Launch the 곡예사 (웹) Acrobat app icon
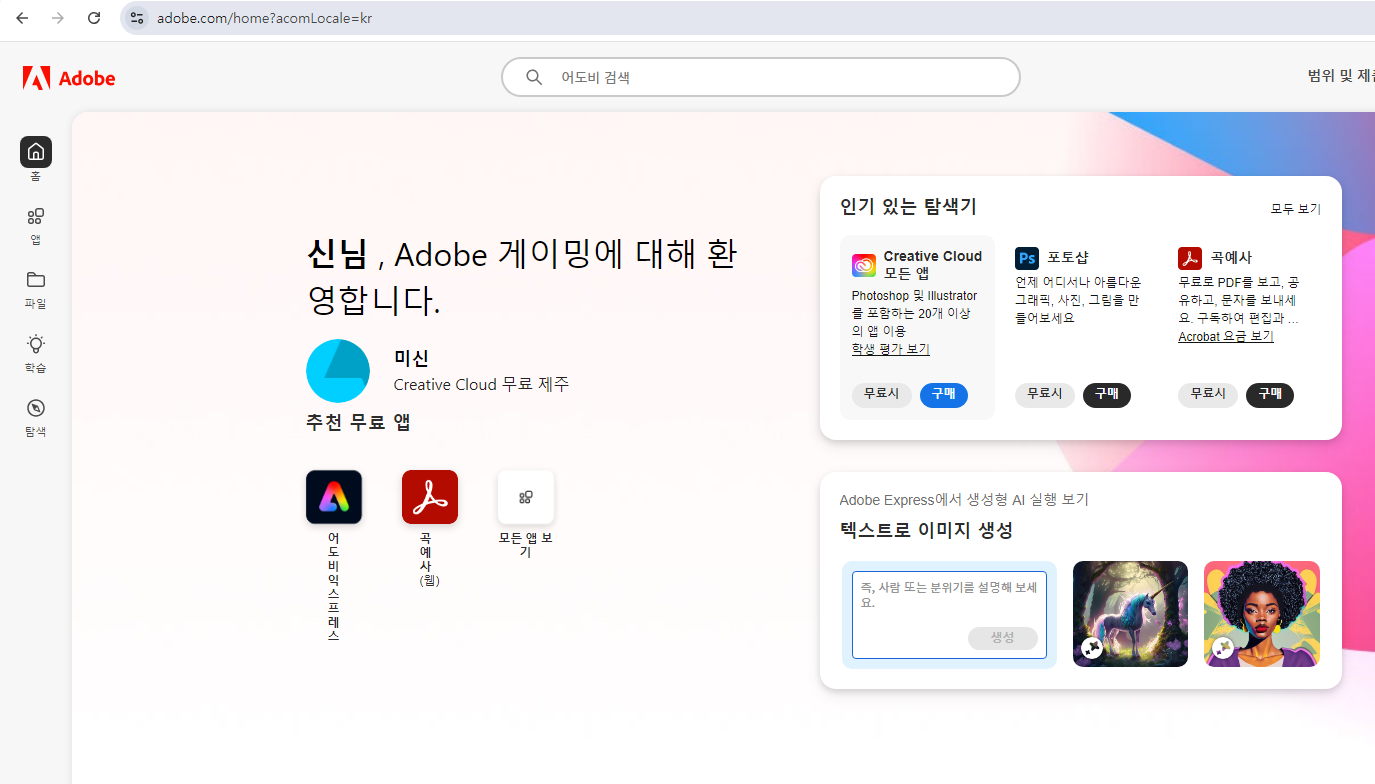Viewport: 1375px width, 784px height. point(430,497)
